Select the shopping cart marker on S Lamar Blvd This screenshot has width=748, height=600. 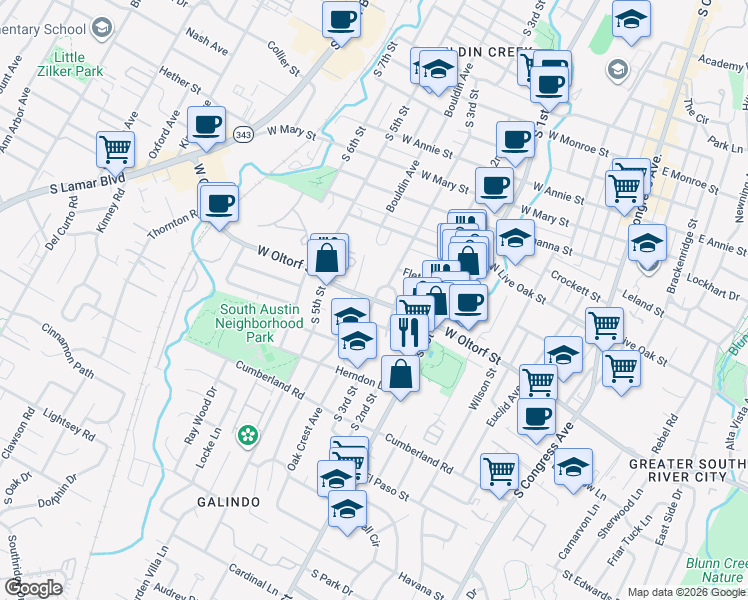[x=115, y=152]
